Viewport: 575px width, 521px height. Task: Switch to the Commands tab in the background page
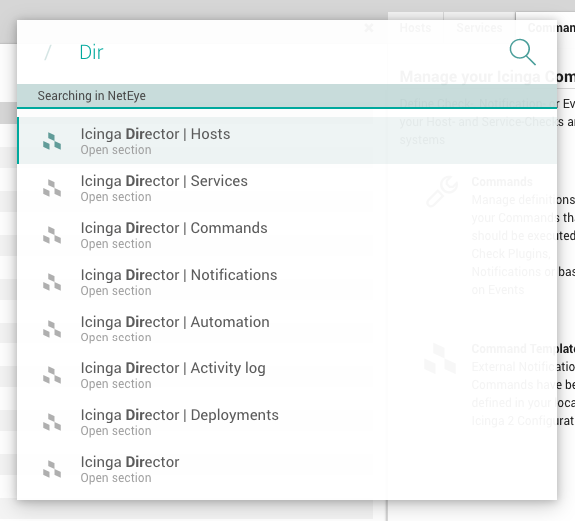tap(545, 28)
